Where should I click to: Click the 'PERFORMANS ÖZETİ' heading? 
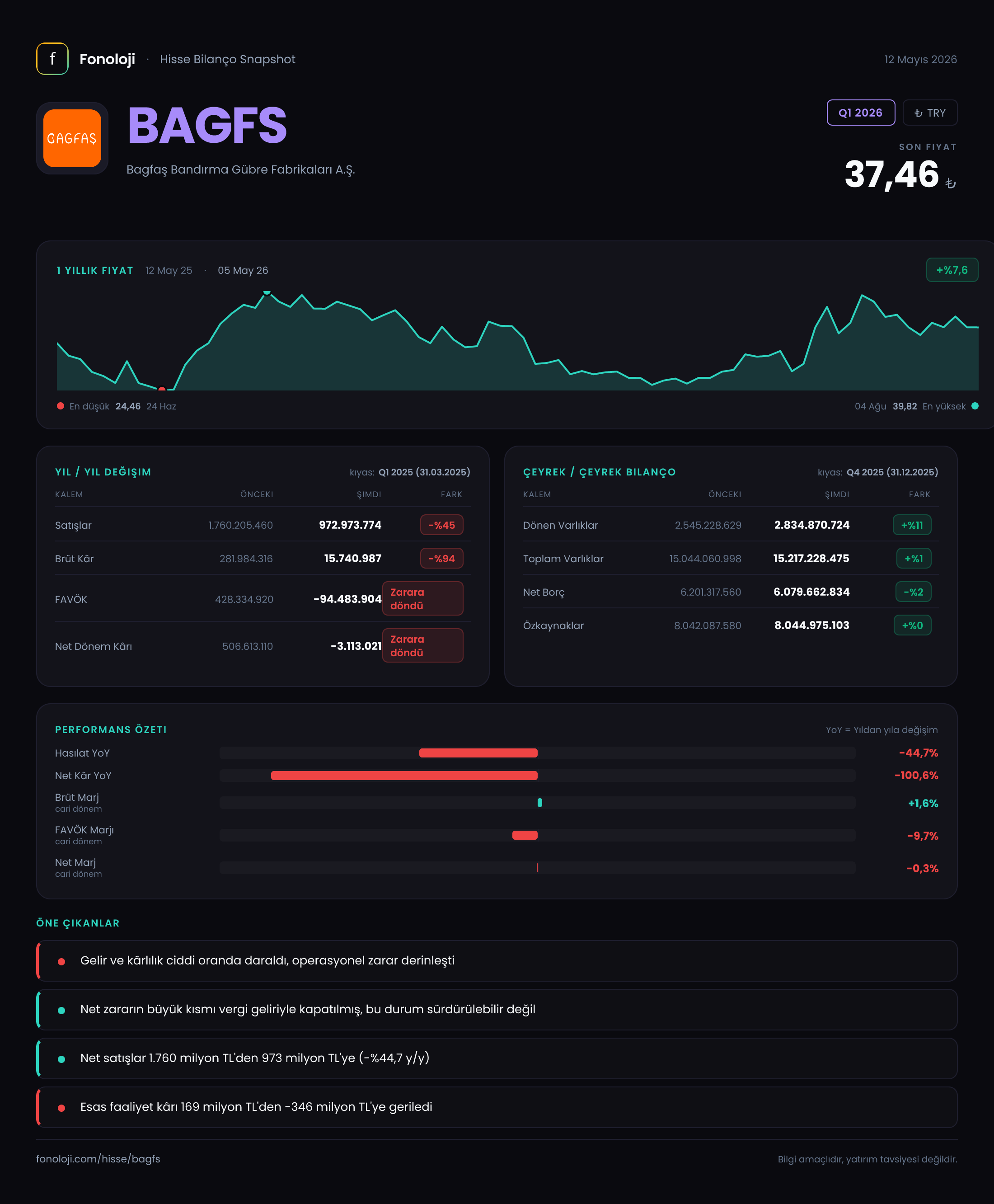pos(111,730)
